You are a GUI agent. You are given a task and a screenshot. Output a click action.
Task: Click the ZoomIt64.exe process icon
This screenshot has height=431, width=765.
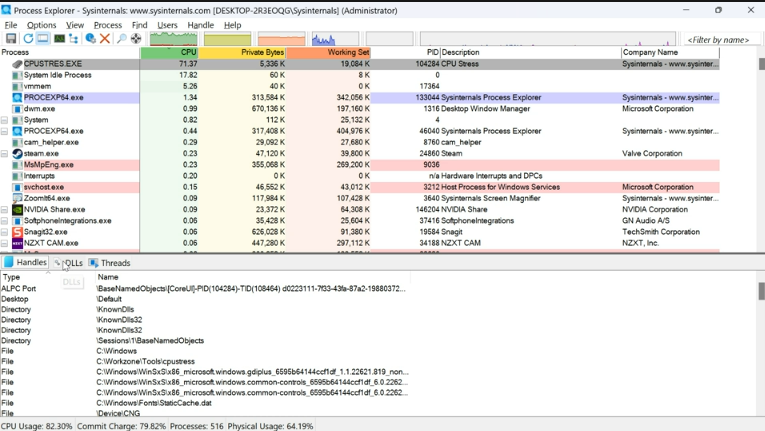[x=17, y=198]
